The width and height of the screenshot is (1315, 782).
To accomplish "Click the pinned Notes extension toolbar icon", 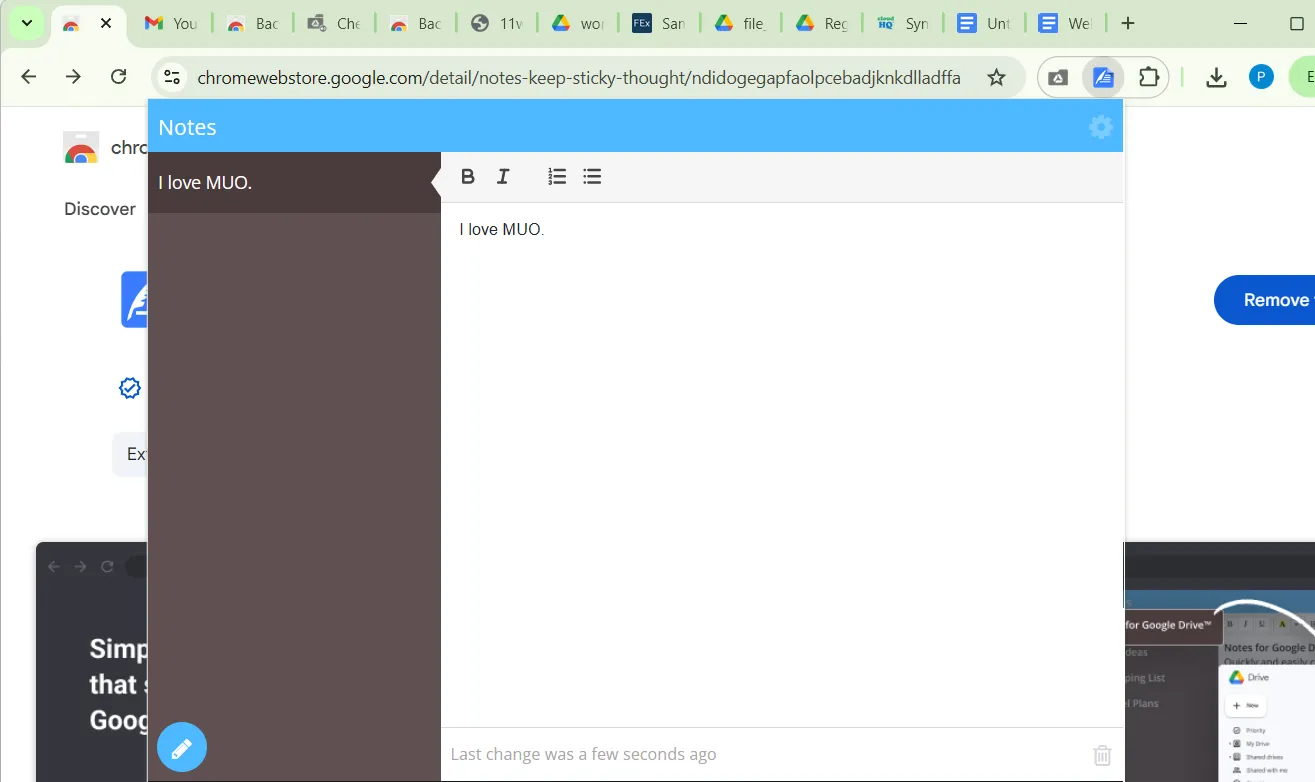I will pos(1102,76).
